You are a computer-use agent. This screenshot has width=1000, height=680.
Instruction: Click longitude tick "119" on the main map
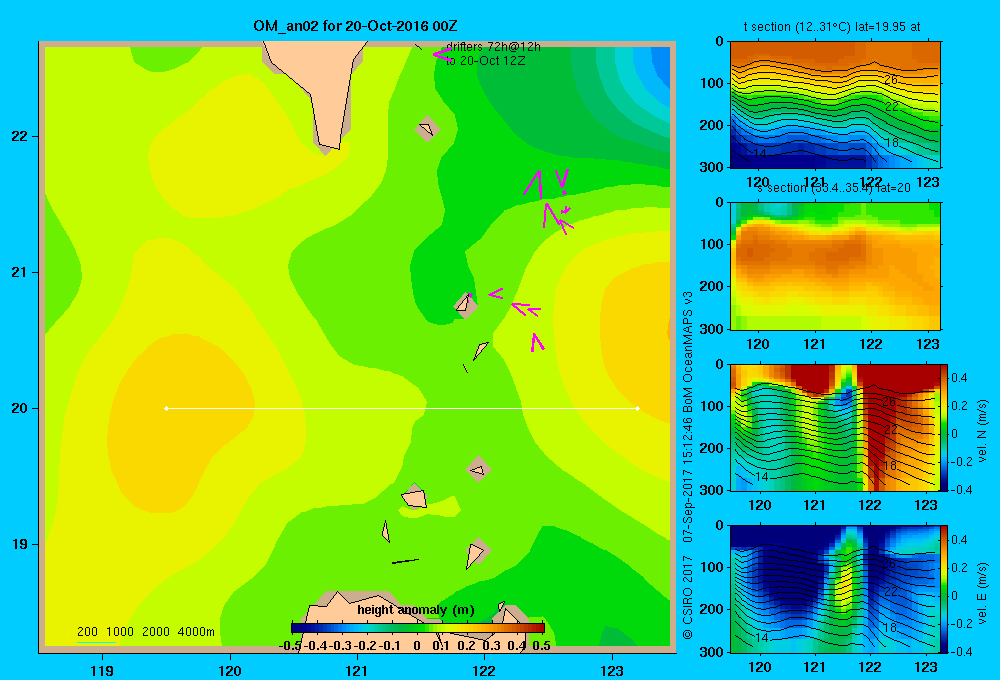pyautogui.click(x=102, y=670)
